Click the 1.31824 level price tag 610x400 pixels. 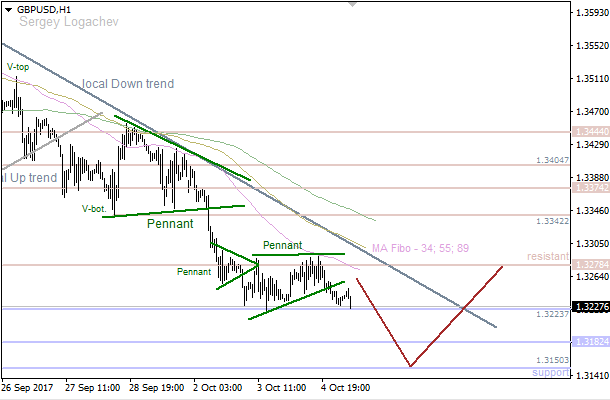click(587, 342)
